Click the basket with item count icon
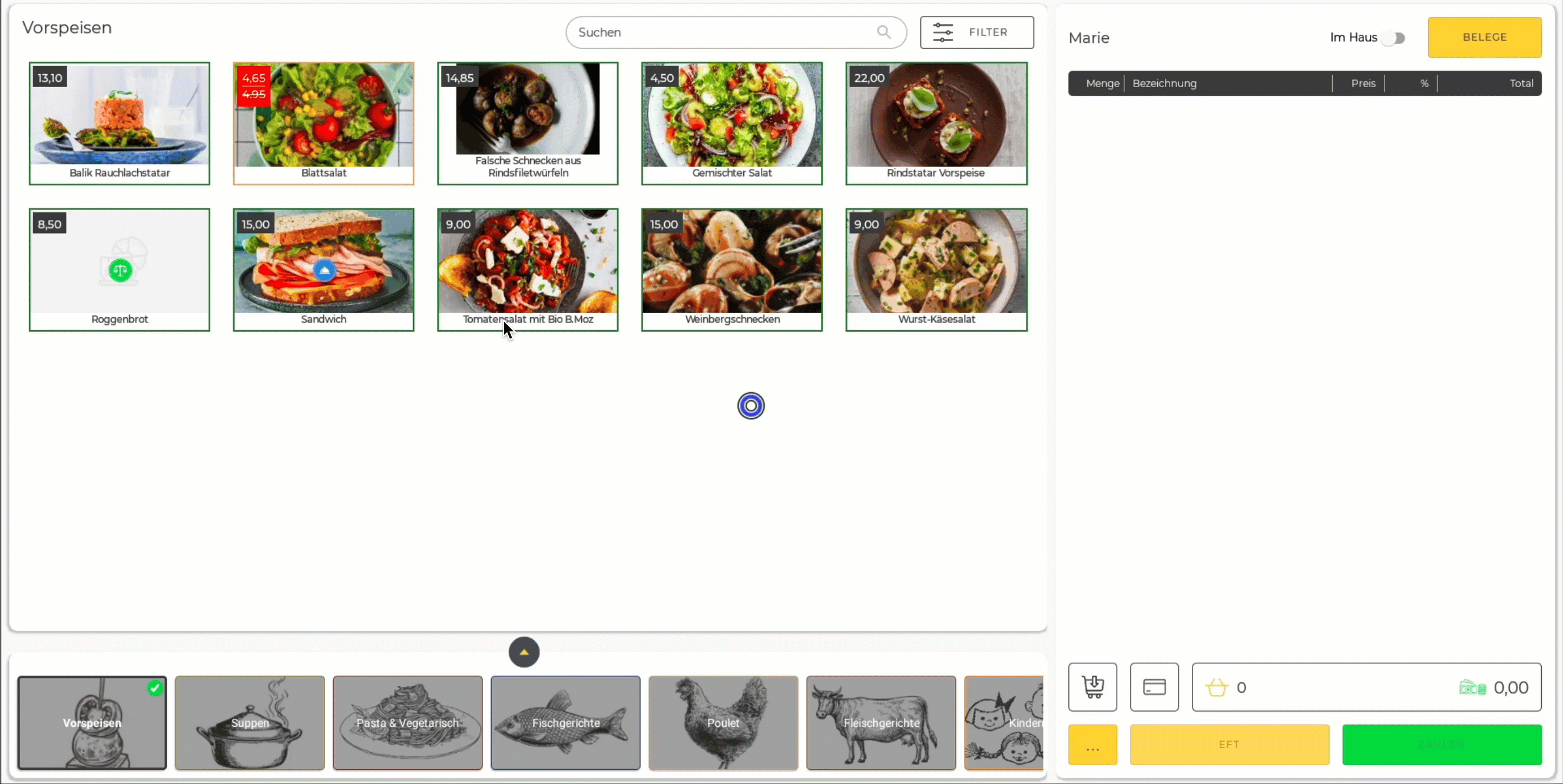The width and height of the screenshot is (1563, 784). click(x=1217, y=687)
